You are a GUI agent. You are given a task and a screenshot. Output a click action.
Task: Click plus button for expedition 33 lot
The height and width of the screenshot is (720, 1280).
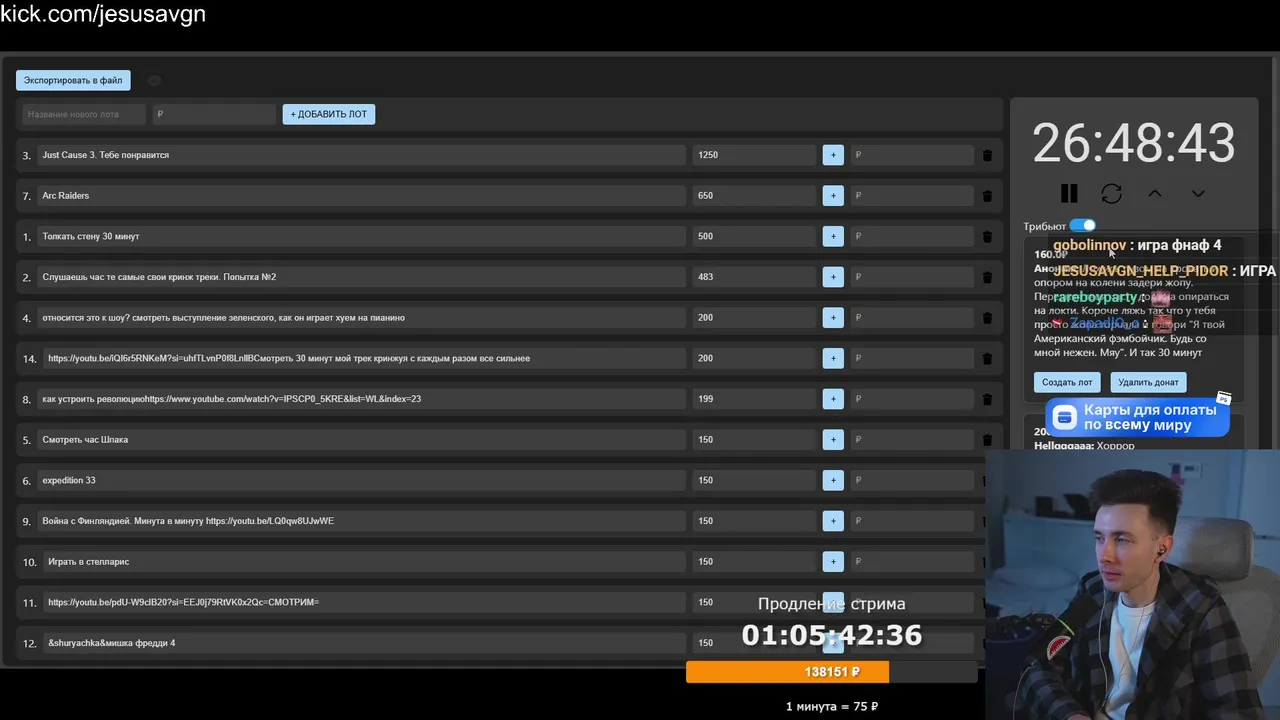[833, 480]
